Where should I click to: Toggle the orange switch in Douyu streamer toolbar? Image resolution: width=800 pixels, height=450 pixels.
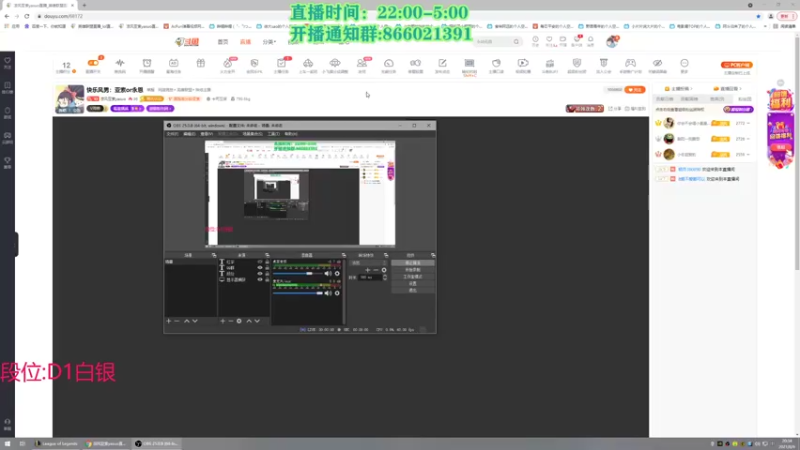point(93,63)
